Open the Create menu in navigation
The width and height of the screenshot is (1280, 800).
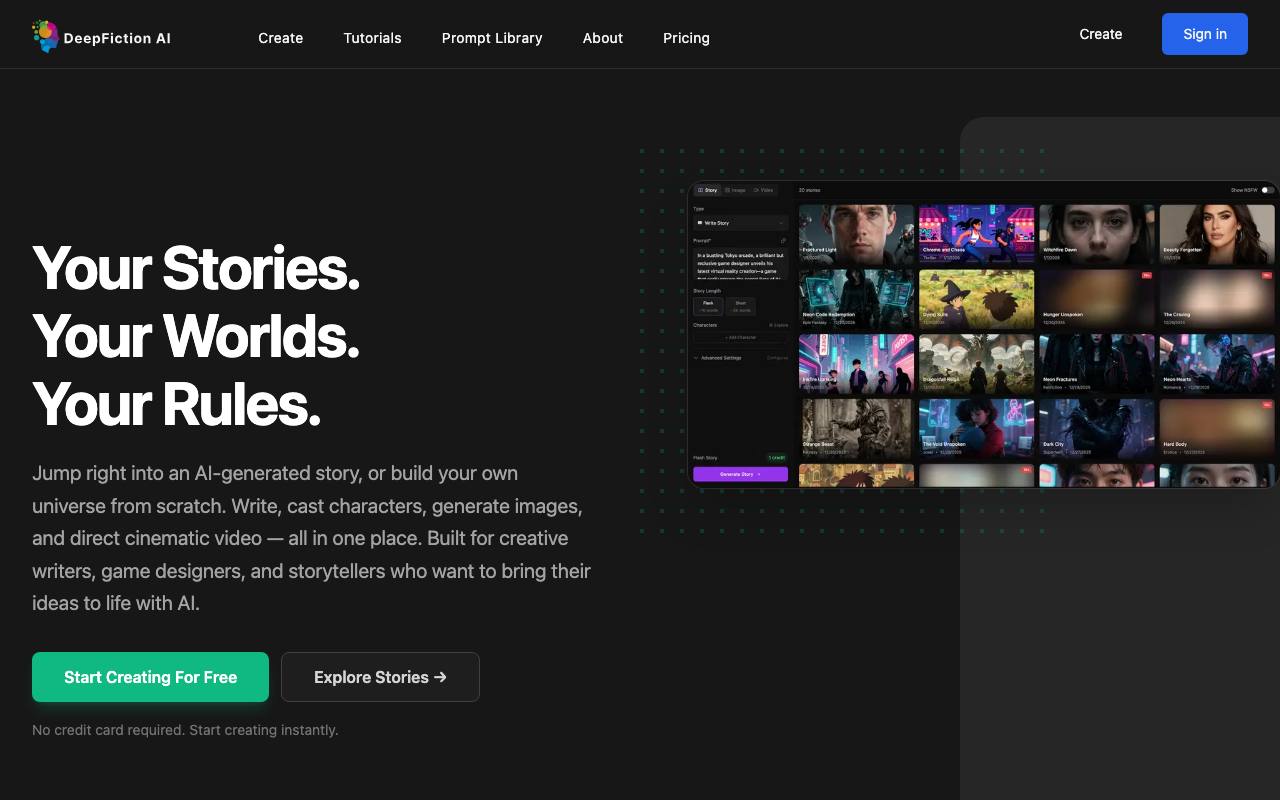click(280, 38)
